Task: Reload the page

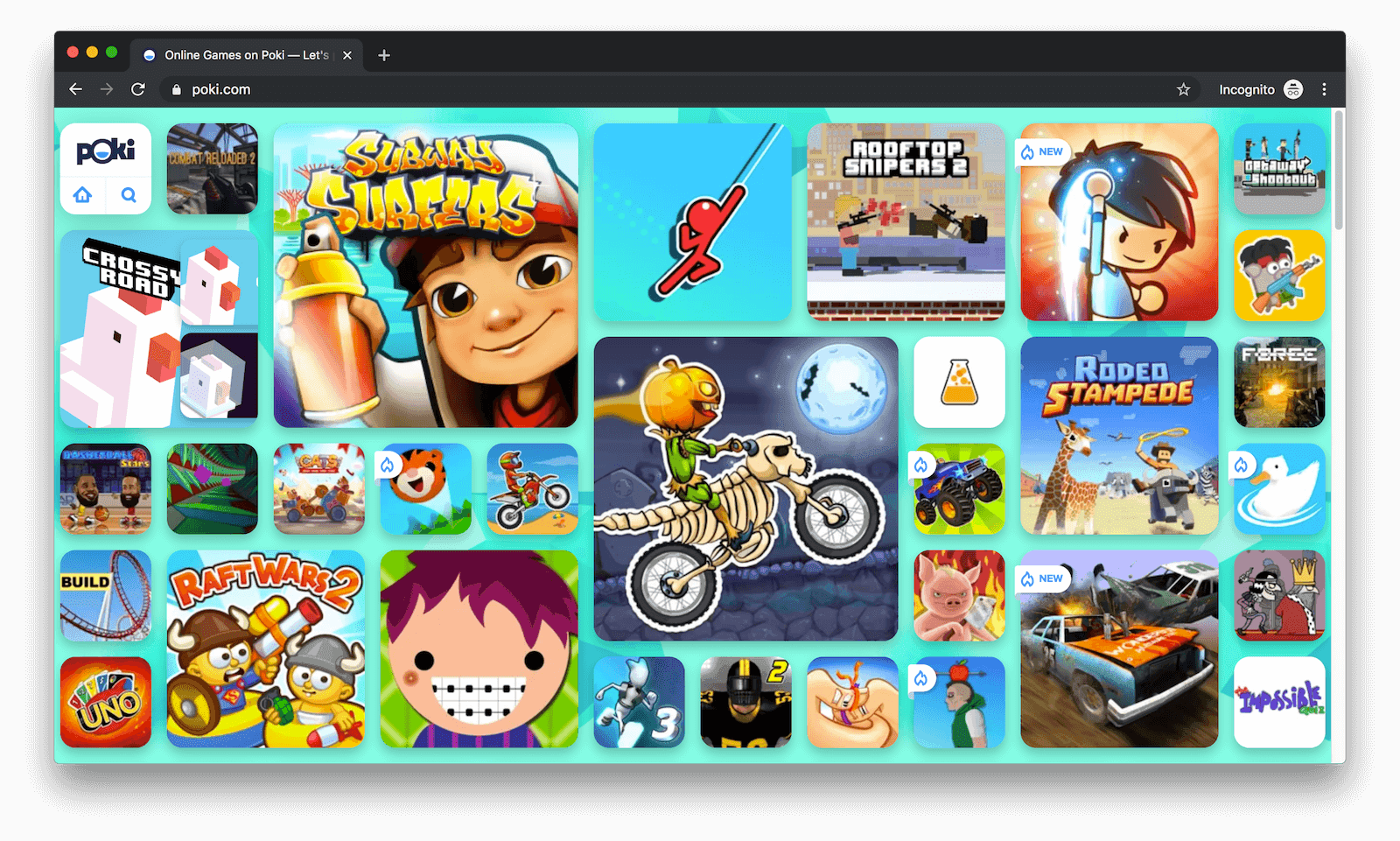Action: [140, 88]
